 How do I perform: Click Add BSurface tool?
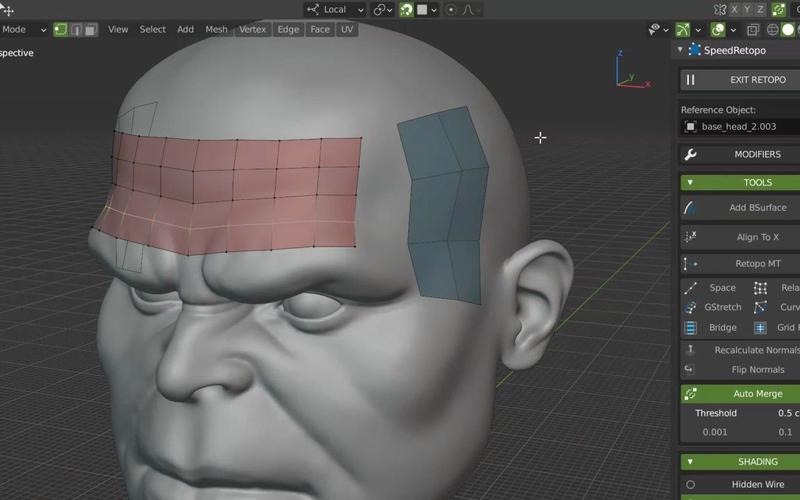(x=740, y=208)
